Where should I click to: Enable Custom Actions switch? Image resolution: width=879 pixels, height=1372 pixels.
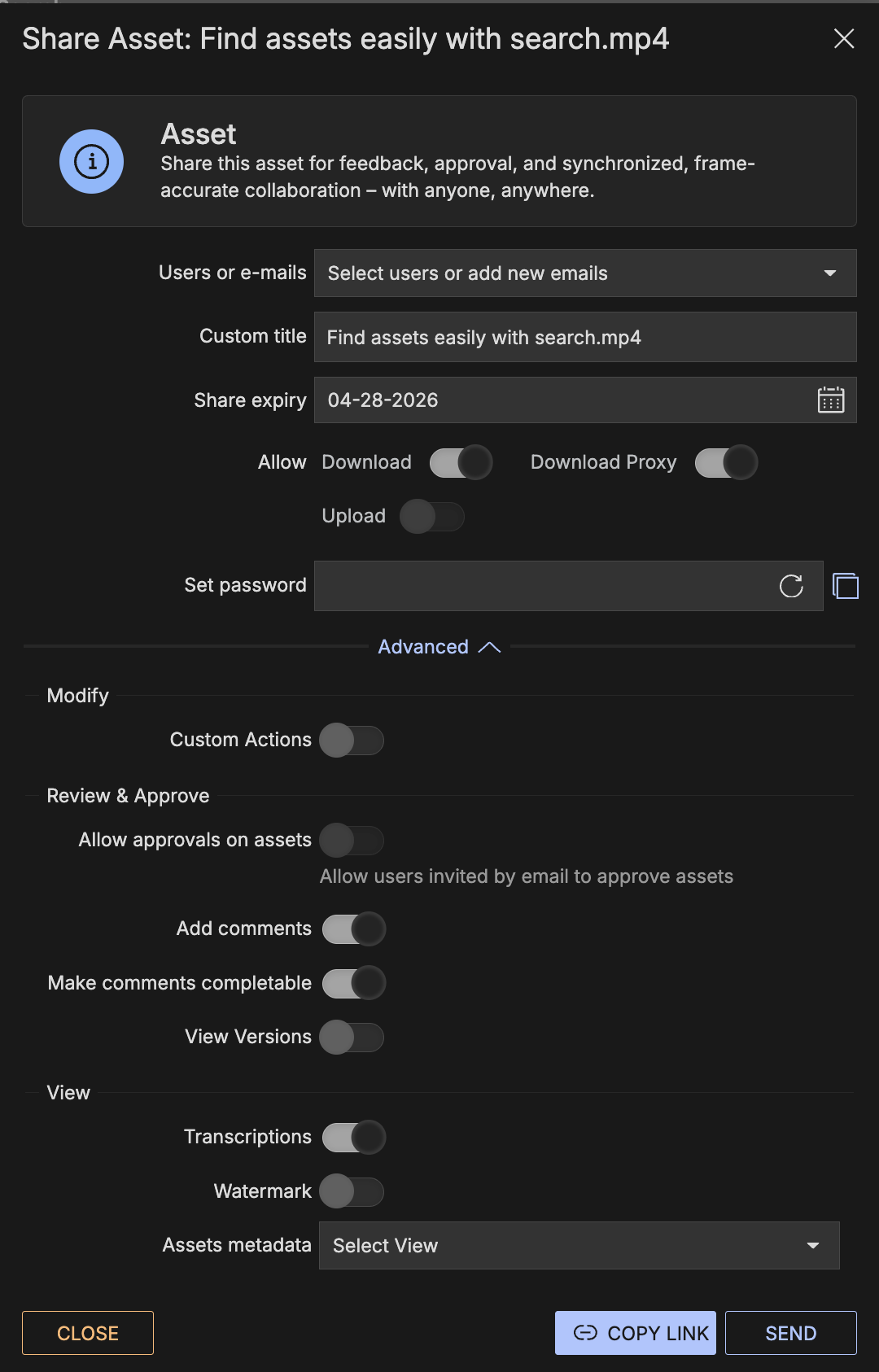(x=352, y=741)
